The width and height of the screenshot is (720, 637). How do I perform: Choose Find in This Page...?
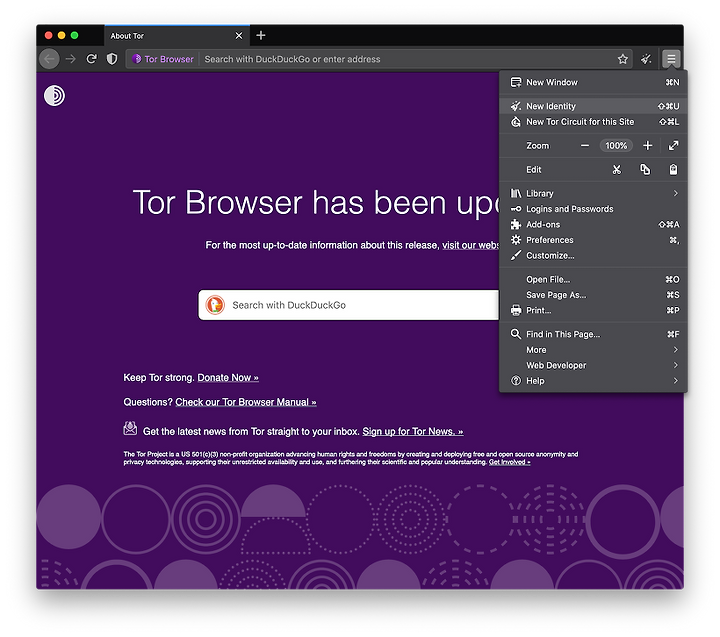593,334
